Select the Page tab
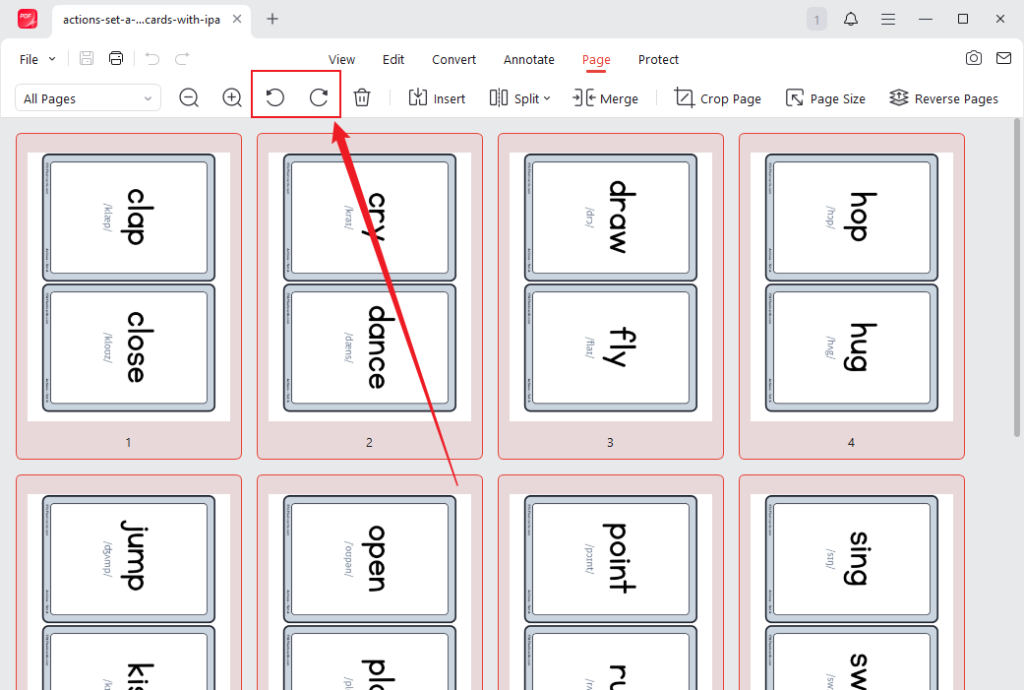Screen dimensions: 1024x690 pyautogui.click(x=596, y=59)
